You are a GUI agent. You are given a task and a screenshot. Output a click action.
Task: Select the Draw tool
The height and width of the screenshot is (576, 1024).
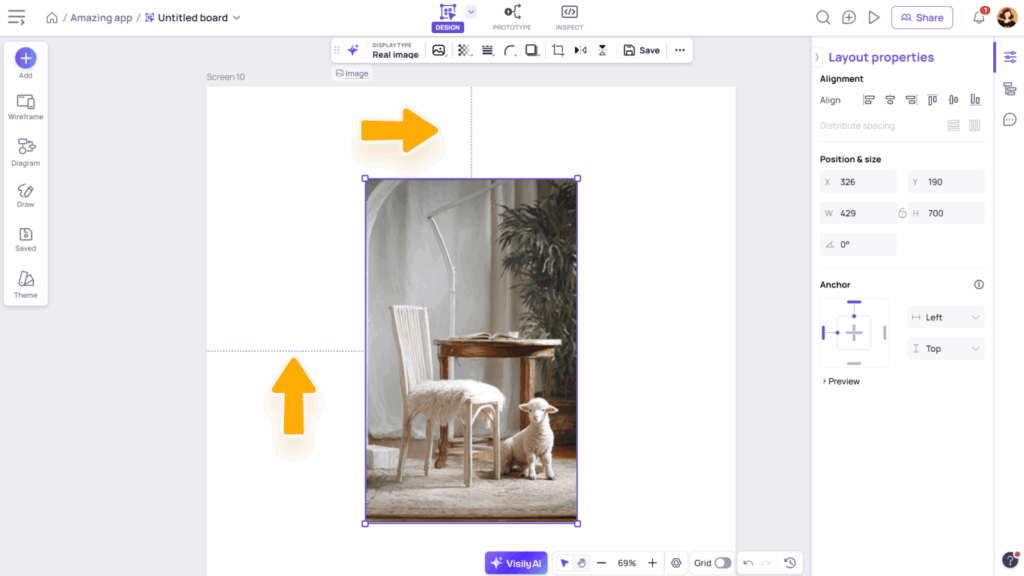click(x=26, y=195)
